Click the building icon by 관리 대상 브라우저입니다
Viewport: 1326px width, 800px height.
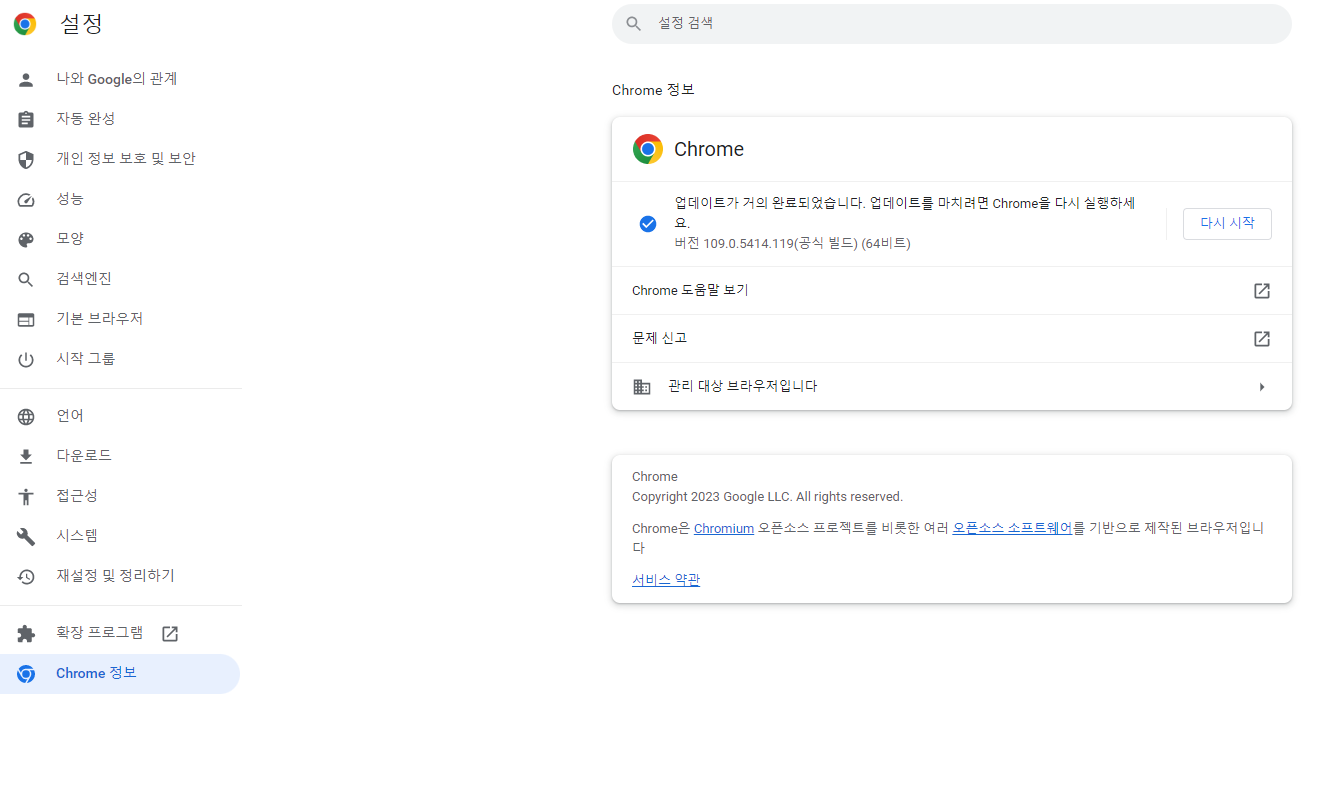click(x=642, y=387)
